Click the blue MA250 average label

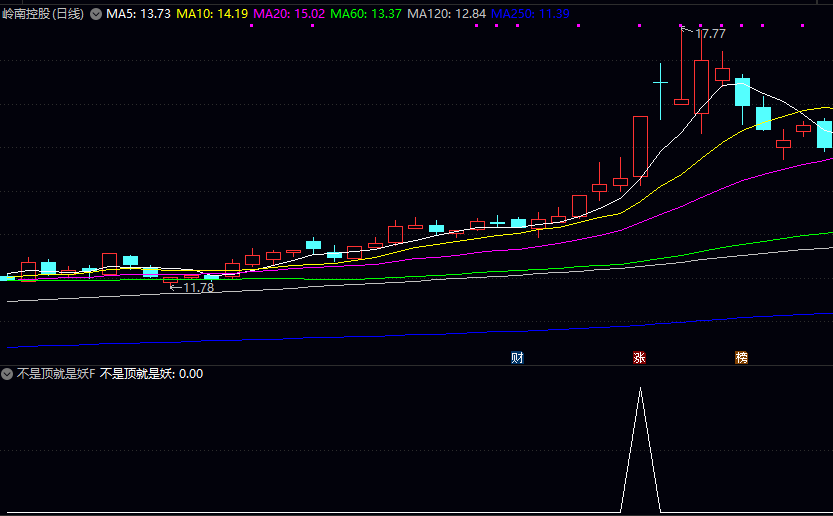click(x=530, y=14)
